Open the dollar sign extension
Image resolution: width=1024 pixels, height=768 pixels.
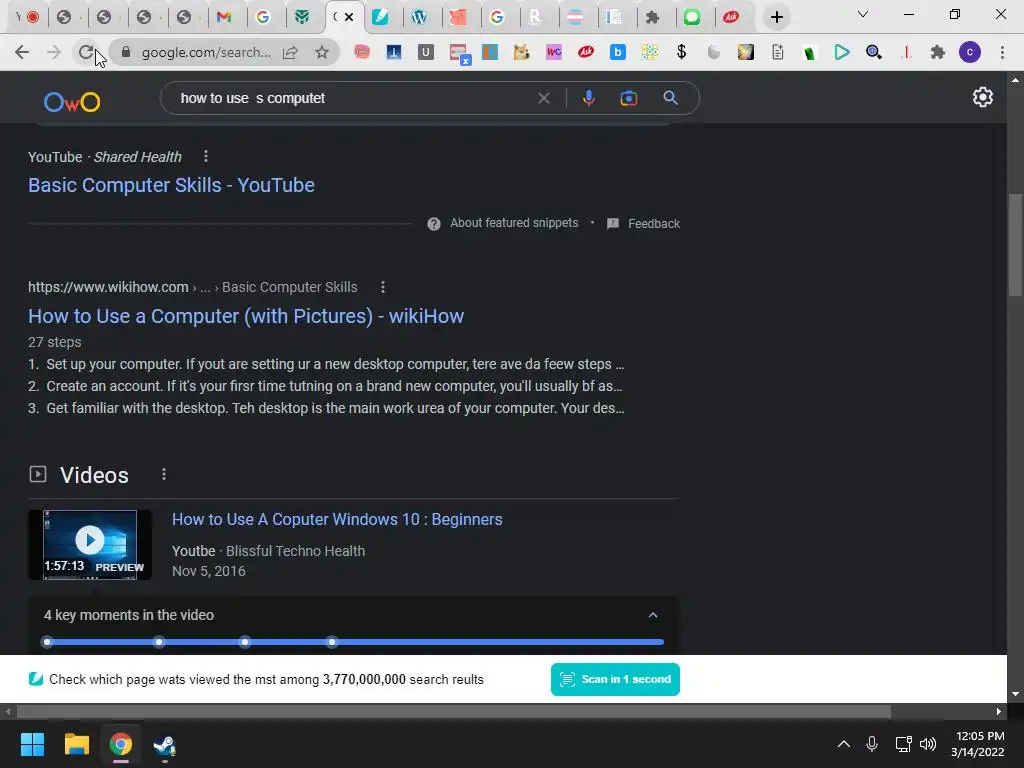(x=681, y=52)
